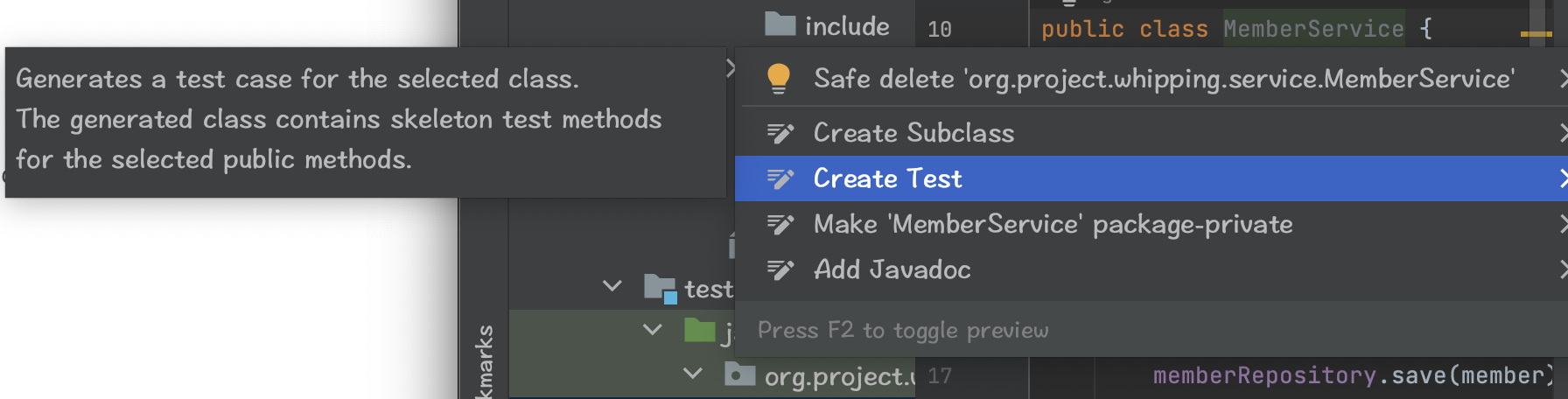Viewport: 1568px width, 399px height.
Task: Select Create Test from intention menu
Action: 887,178
